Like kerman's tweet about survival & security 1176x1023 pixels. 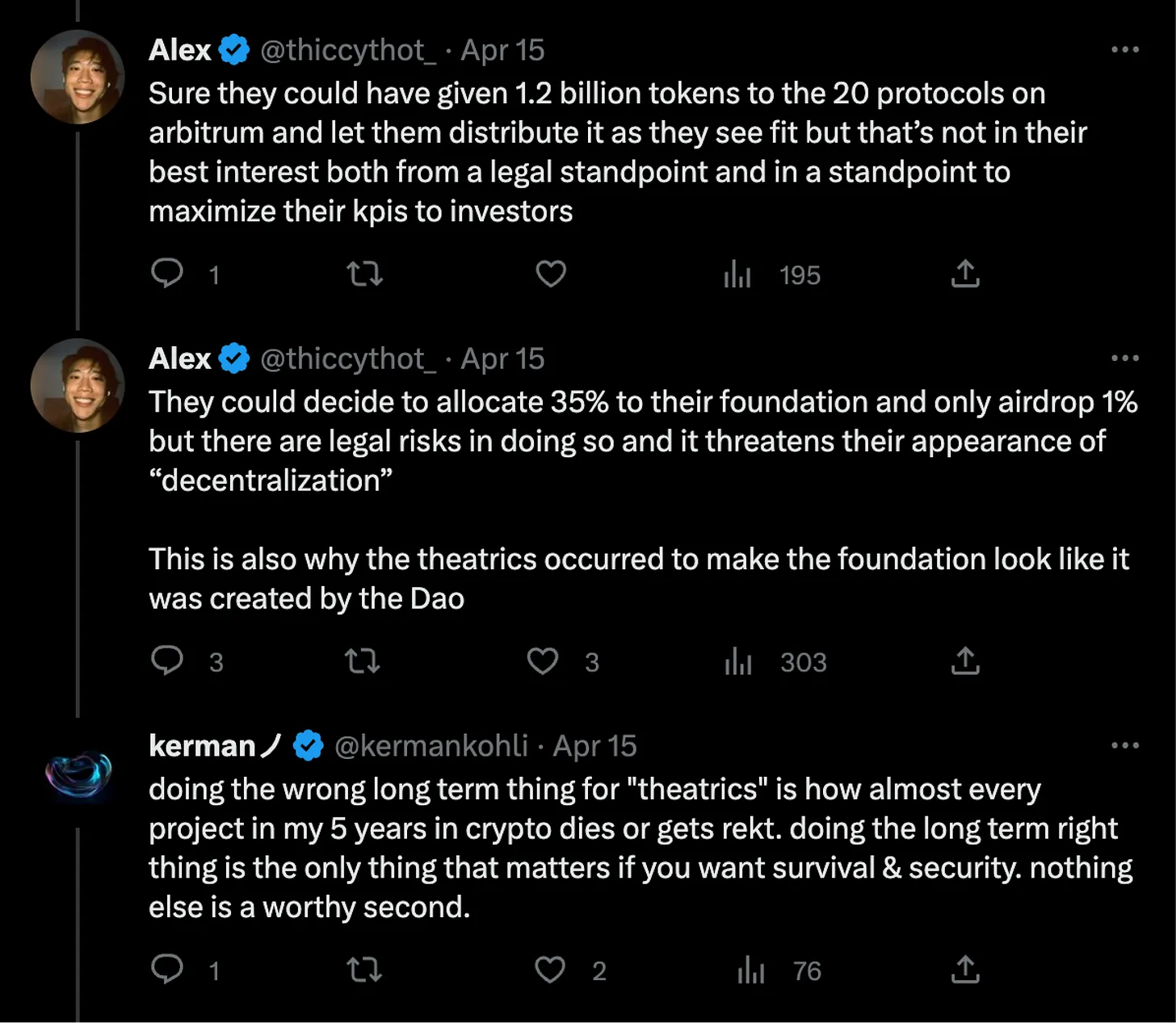(550, 970)
